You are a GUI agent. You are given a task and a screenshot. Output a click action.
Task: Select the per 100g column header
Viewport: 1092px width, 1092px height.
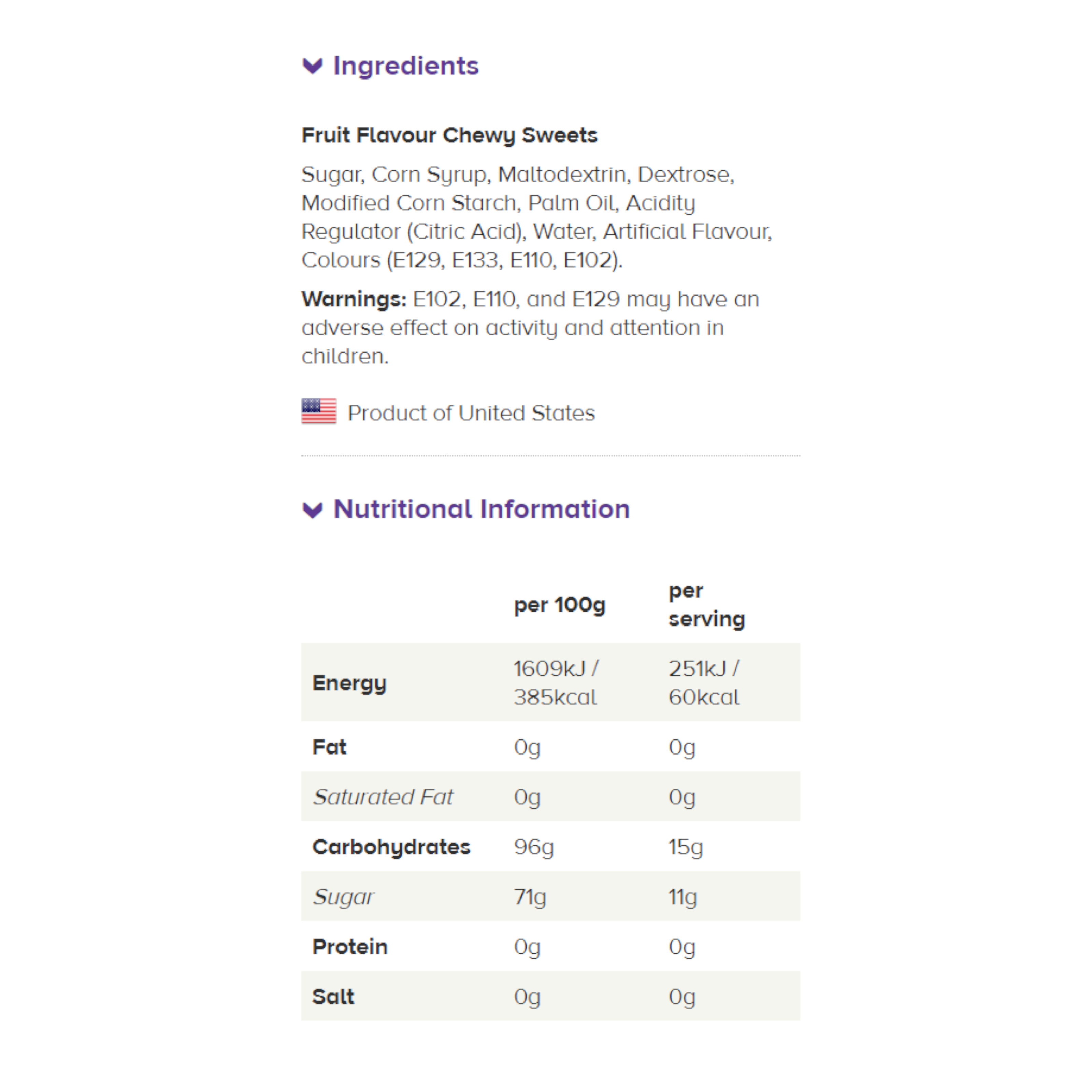(560, 605)
